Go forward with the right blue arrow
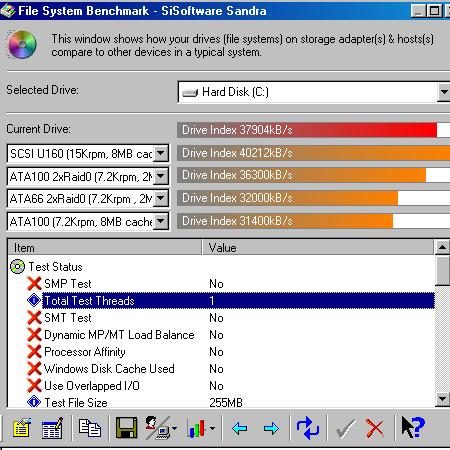Image resolution: width=450 pixels, height=450 pixels. click(x=271, y=428)
